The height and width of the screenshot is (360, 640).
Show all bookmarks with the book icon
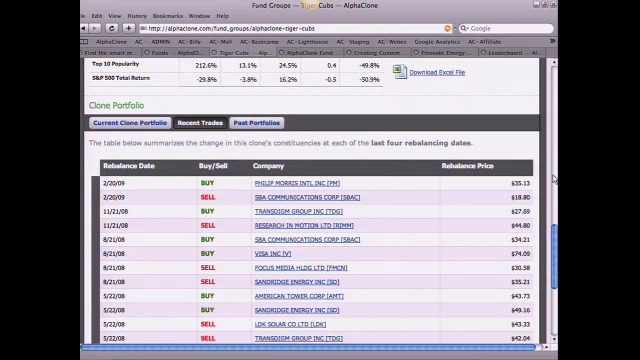(x=84, y=42)
